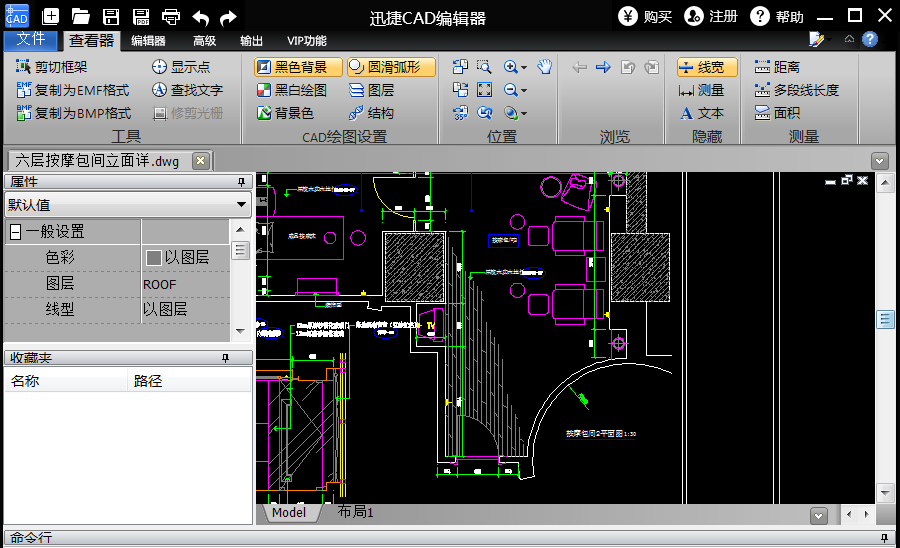Click the Find Text tool (查找文字)
This screenshot has width=900, height=548.
click(x=187, y=90)
